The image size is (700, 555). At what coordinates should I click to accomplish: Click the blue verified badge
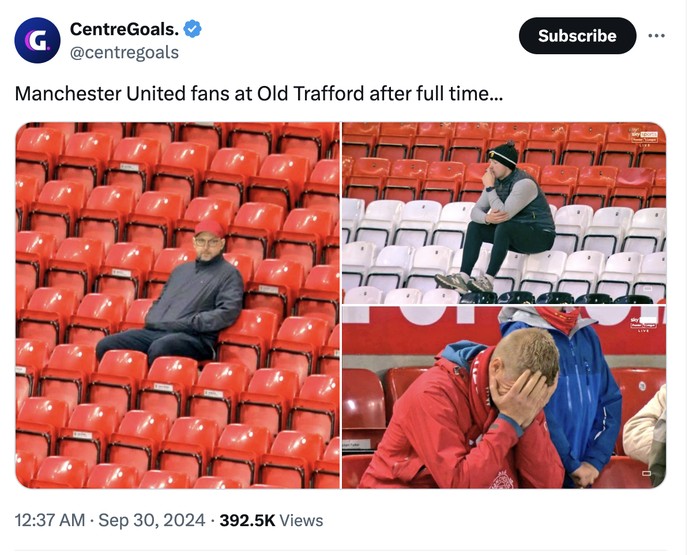192,29
